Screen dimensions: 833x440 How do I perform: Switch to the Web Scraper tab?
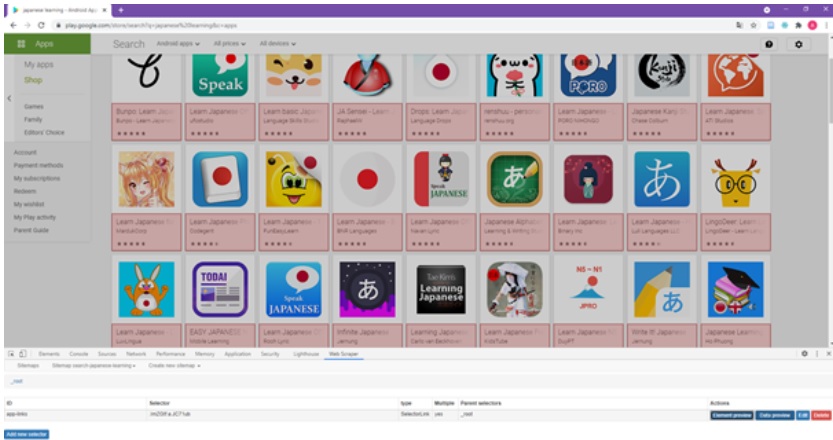tap(345, 354)
